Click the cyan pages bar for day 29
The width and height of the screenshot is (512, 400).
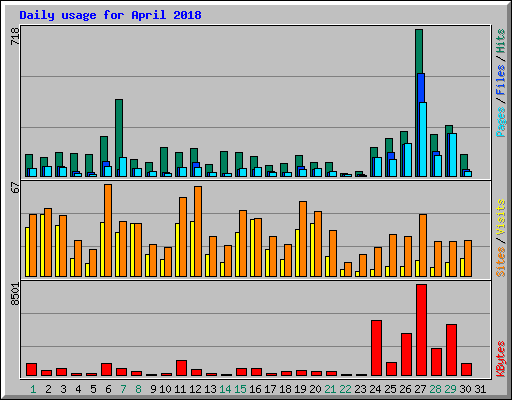pyautogui.click(x=453, y=155)
